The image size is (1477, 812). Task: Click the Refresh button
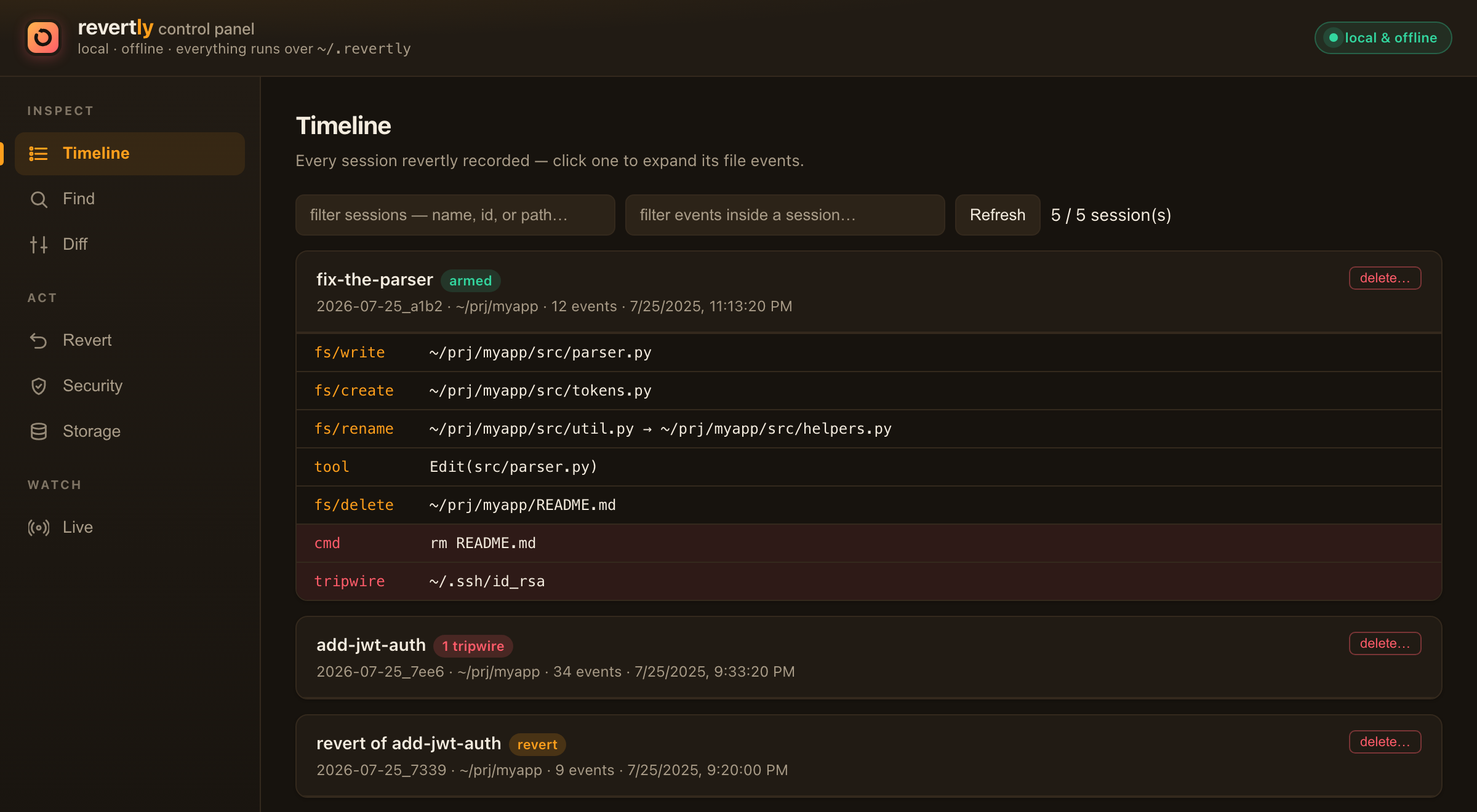point(998,215)
